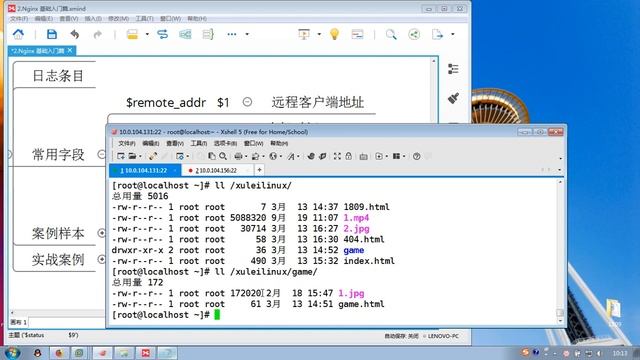Click the find magnifier in Xshell toolbar
The height and width of the screenshot is (360, 640).
(x=223, y=156)
